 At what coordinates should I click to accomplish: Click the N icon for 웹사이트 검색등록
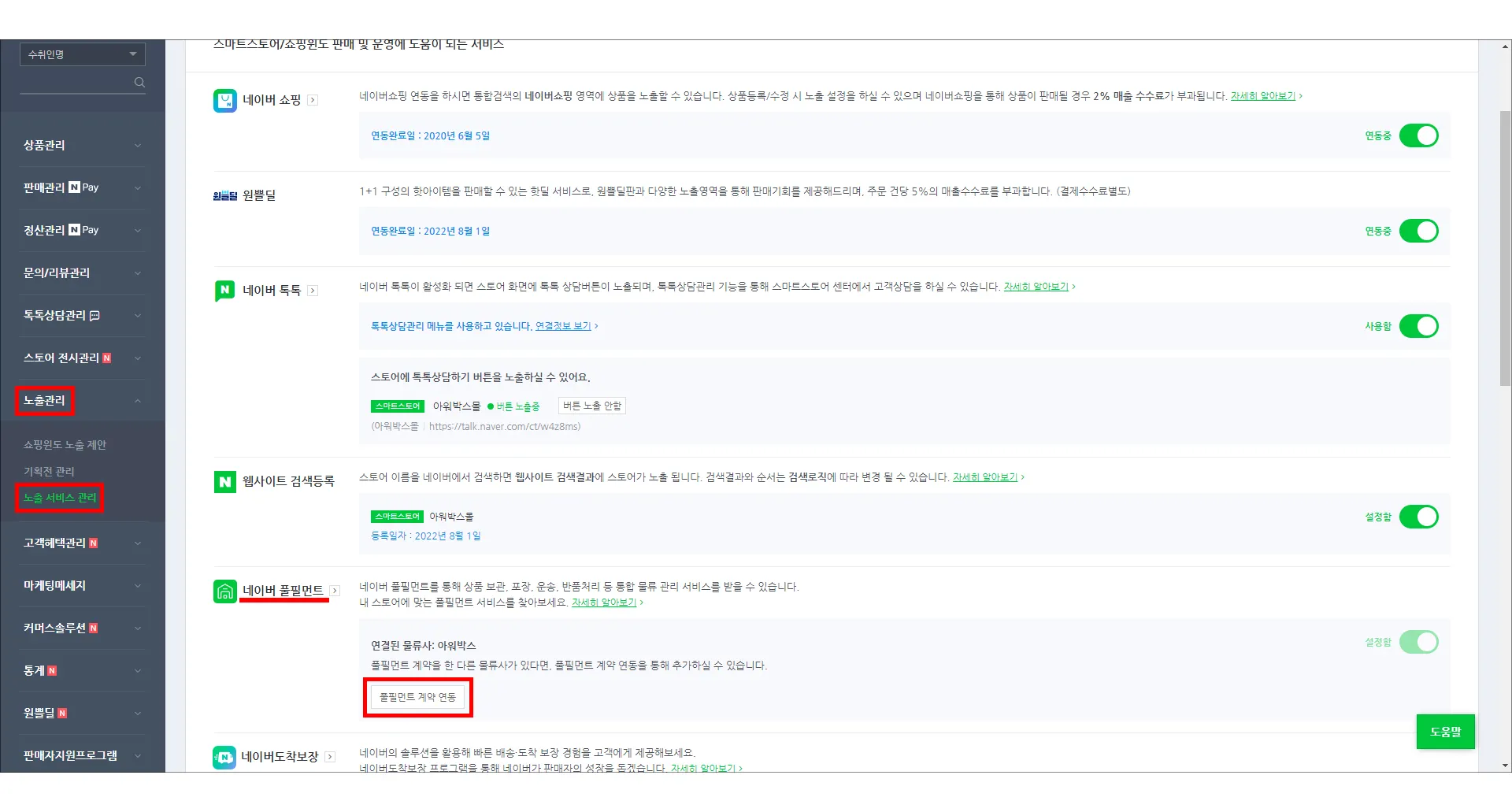tap(224, 481)
